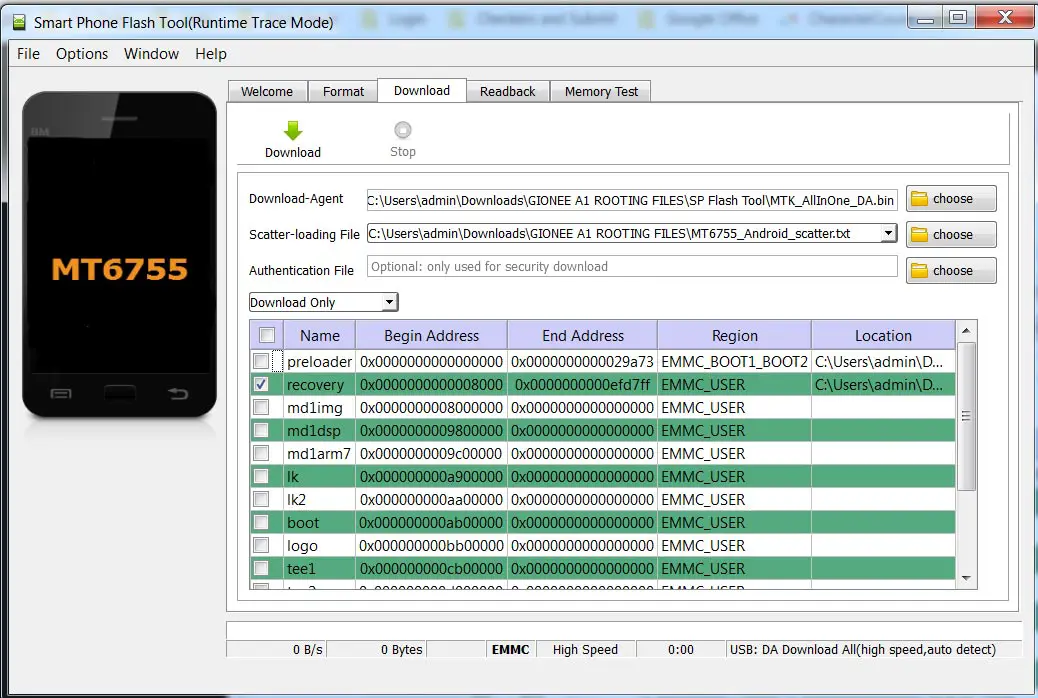
Task: Check the logo partition checkbox
Action: coord(261,546)
